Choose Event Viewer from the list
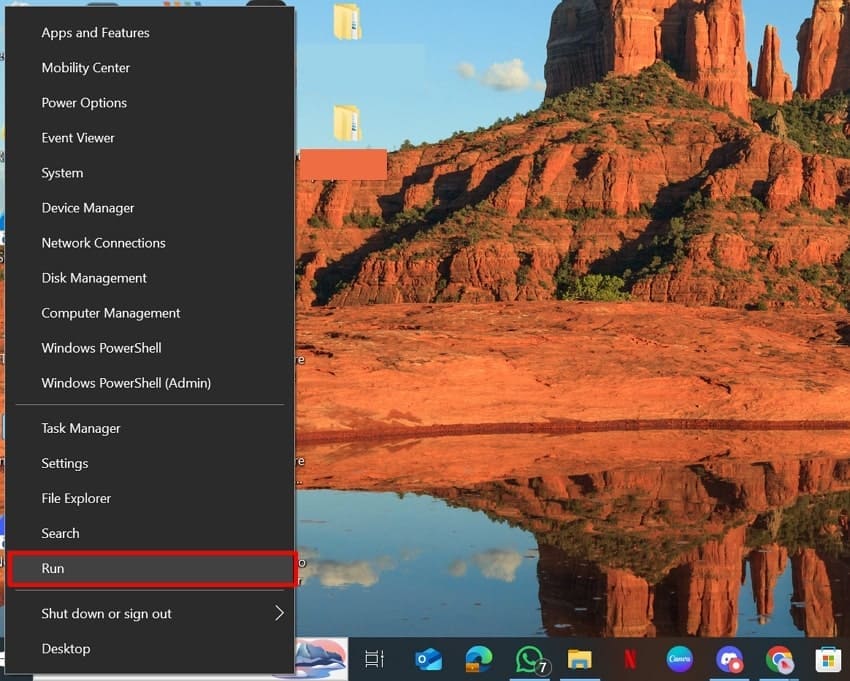Viewport: 850px width, 681px height. pyautogui.click(x=77, y=138)
